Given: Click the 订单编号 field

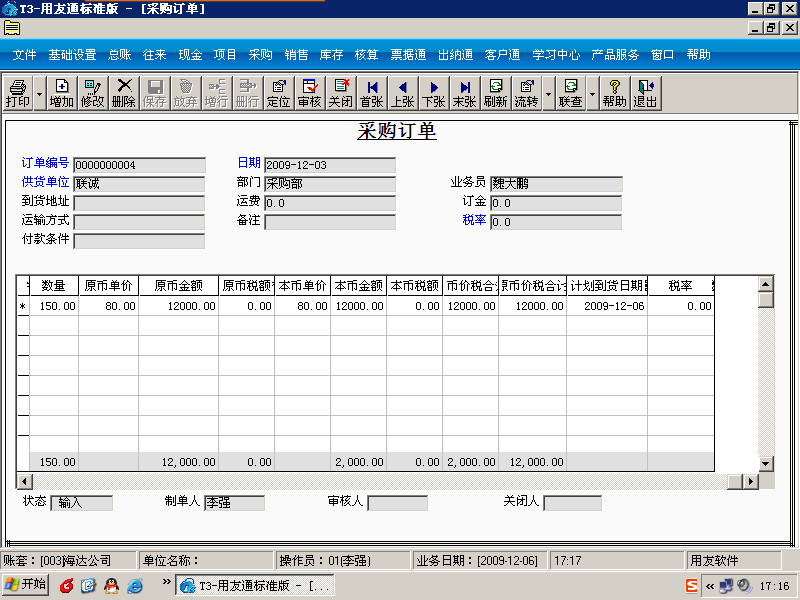Looking at the screenshot, I should click(139, 165).
